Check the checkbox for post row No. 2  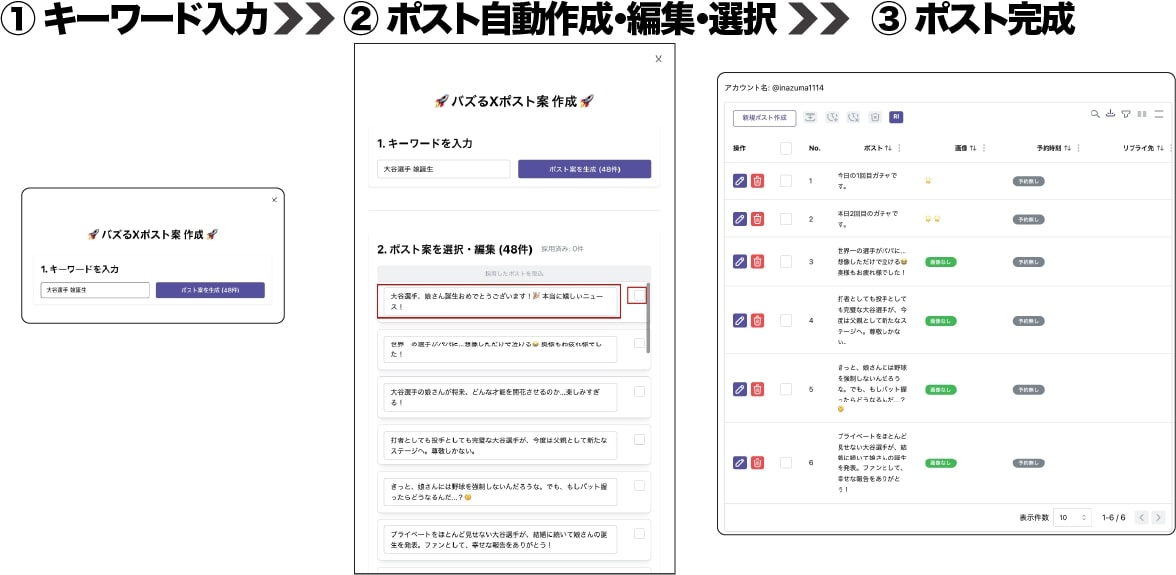tap(786, 219)
